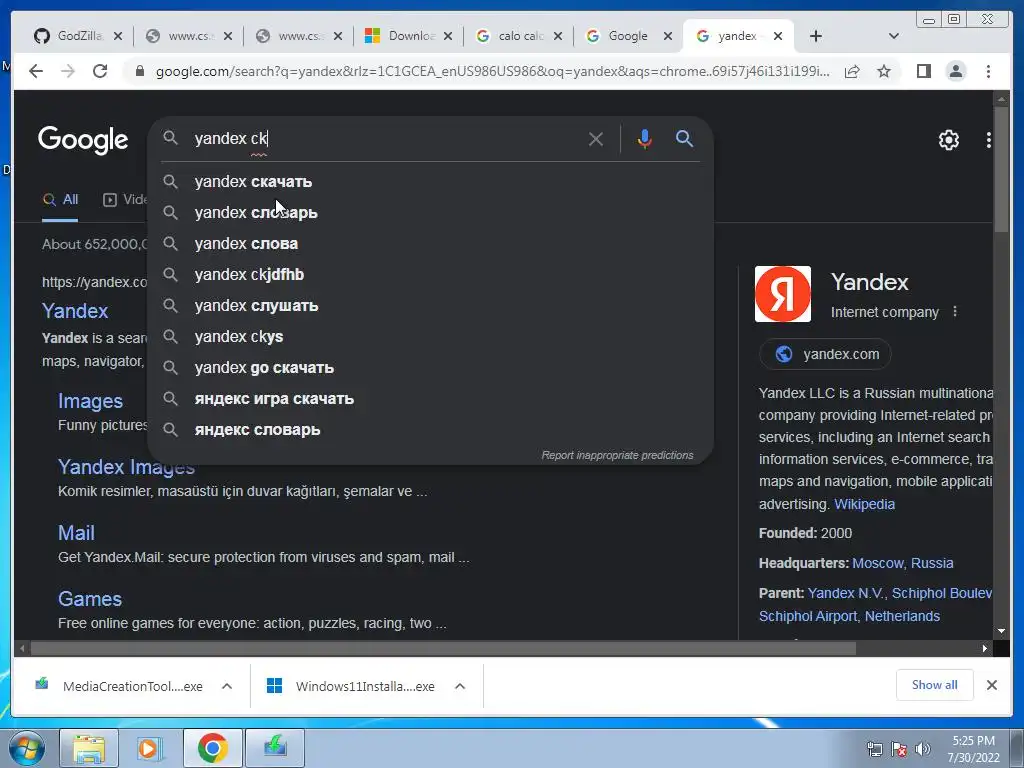Open Google quick settings gear
This screenshot has width=1024, height=768.
point(948,140)
